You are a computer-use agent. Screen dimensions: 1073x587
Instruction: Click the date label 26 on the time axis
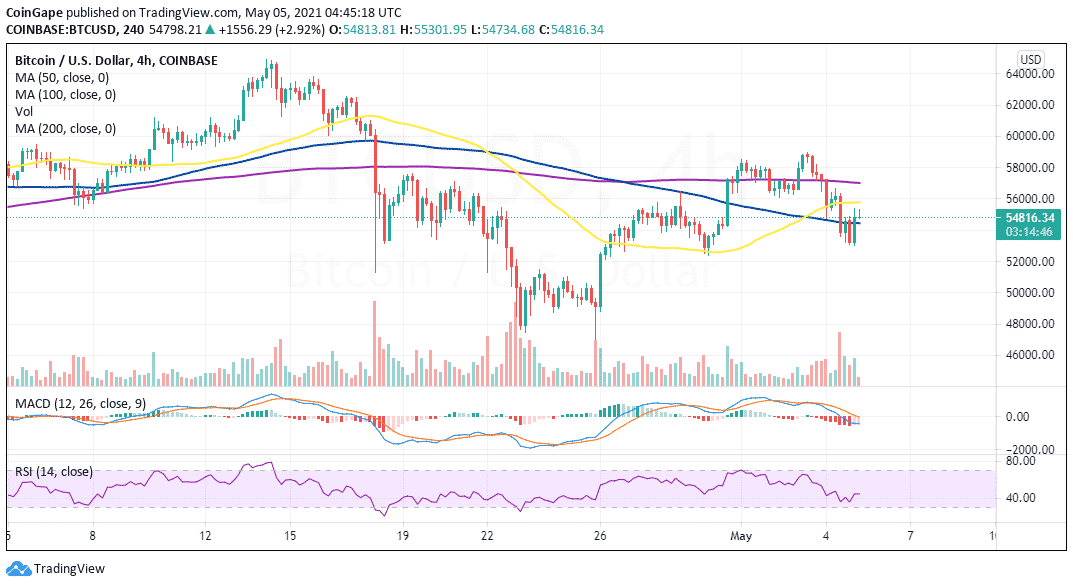click(x=600, y=536)
